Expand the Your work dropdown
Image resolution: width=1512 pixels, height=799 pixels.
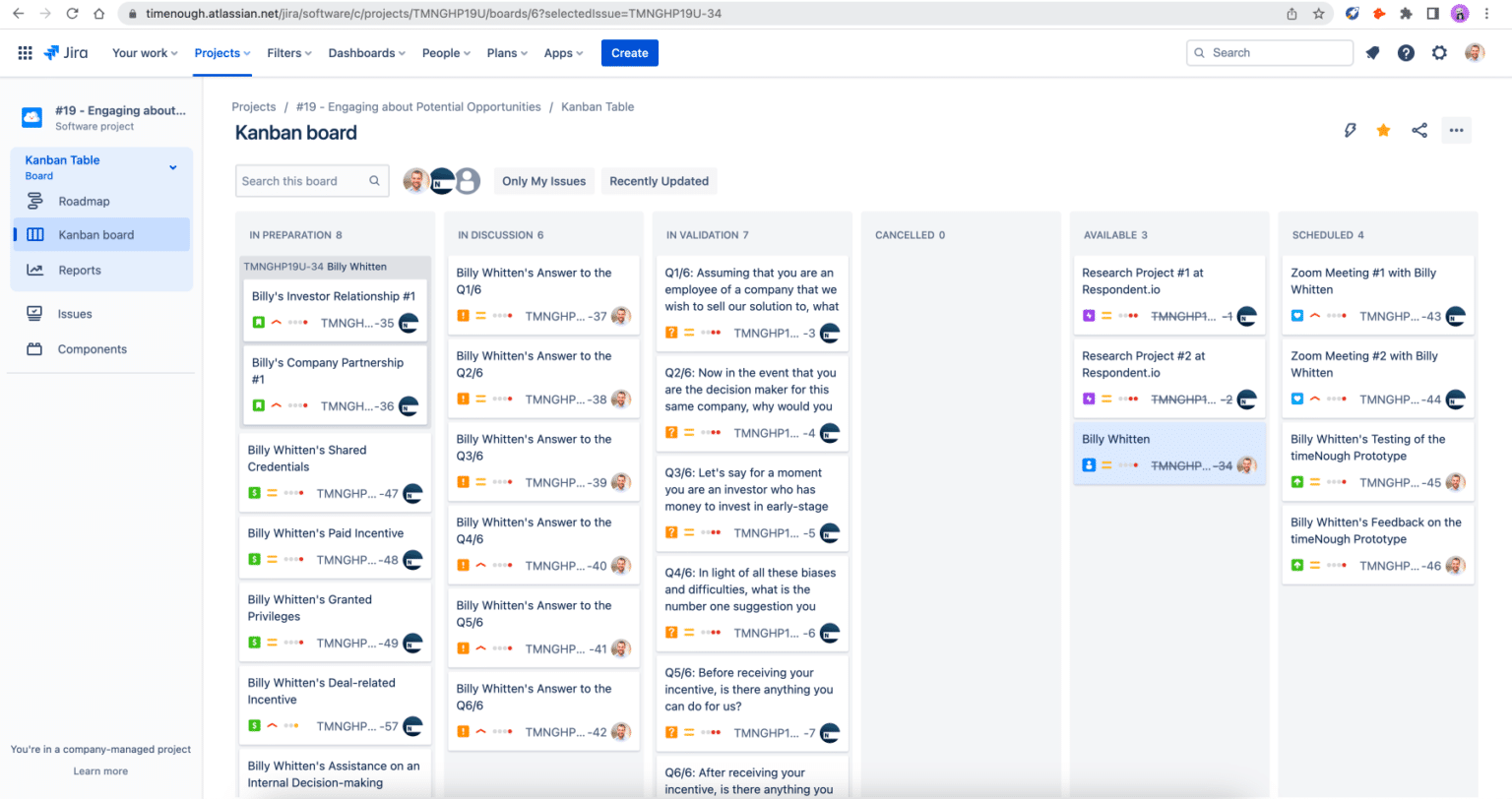coord(145,53)
